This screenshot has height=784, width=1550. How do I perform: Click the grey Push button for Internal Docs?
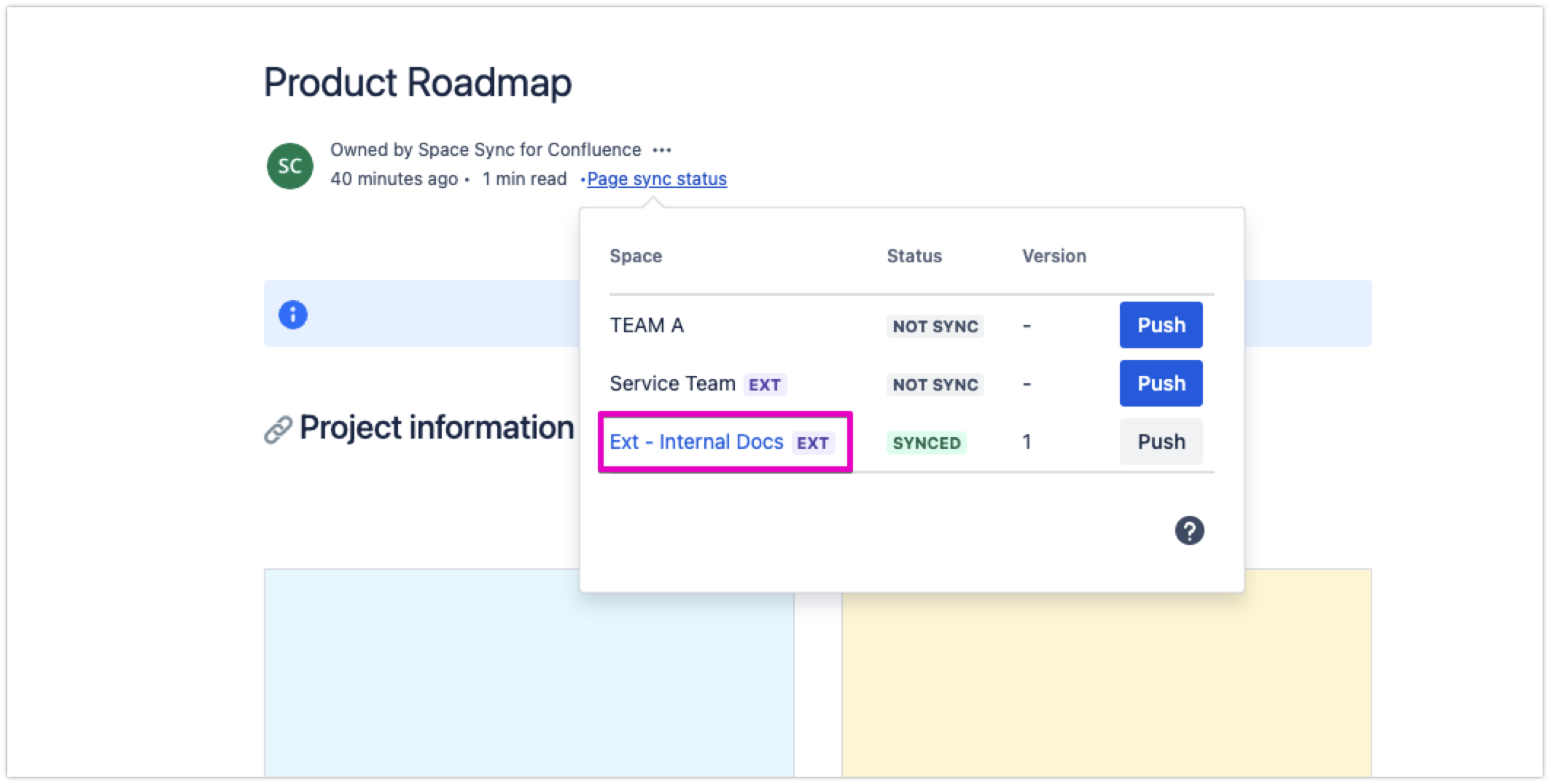click(1161, 442)
